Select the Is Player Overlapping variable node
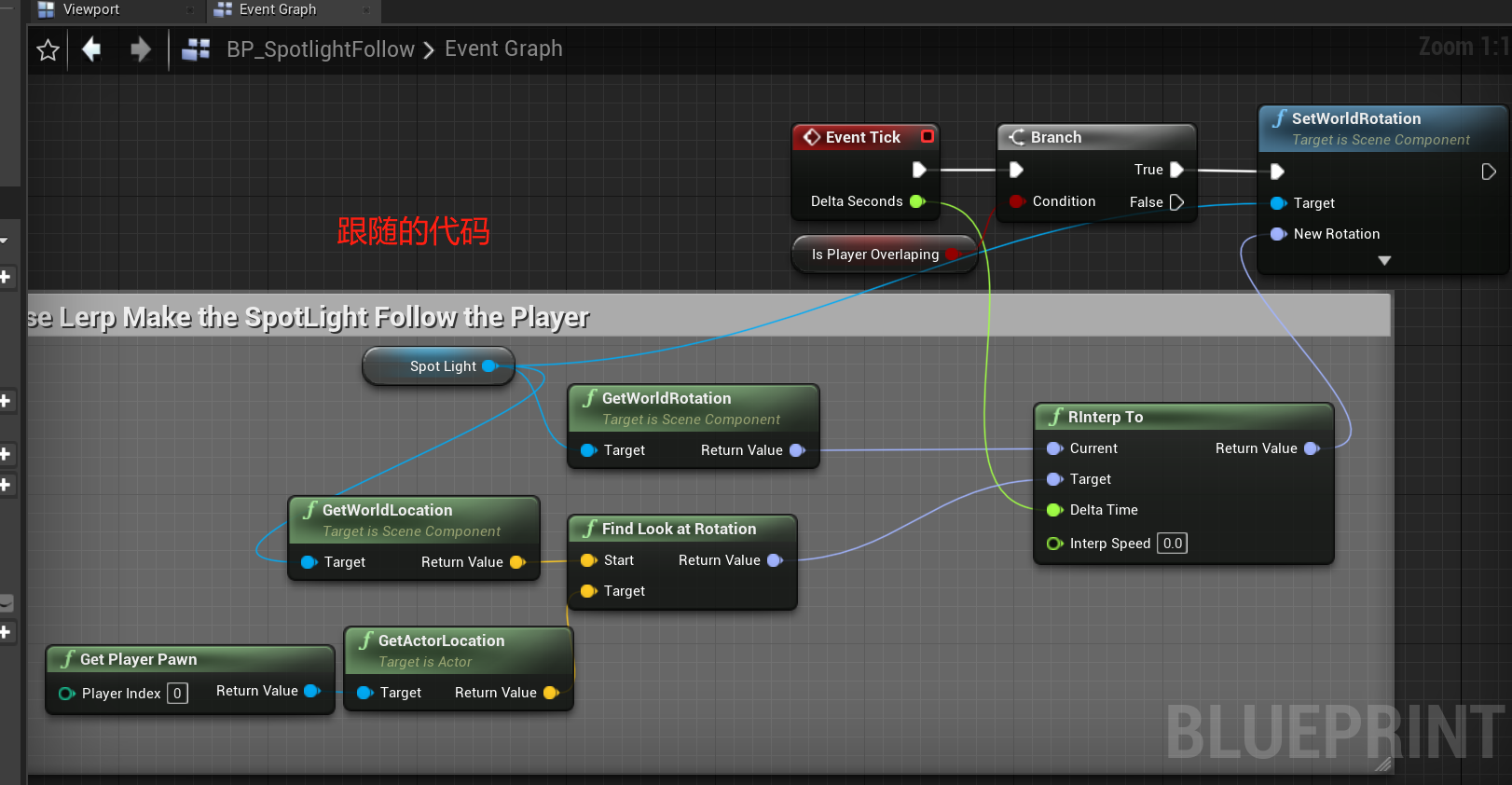 coord(884,254)
